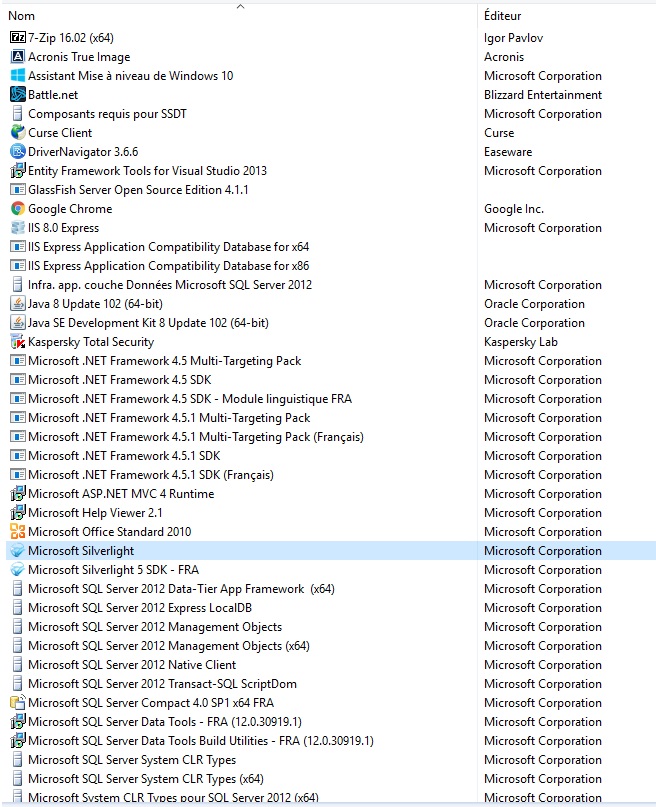This screenshot has height=807, width=656.
Task: Select .NET 4.5 SDK - Module linguistique FRA
Action: [x=190, y=399]
